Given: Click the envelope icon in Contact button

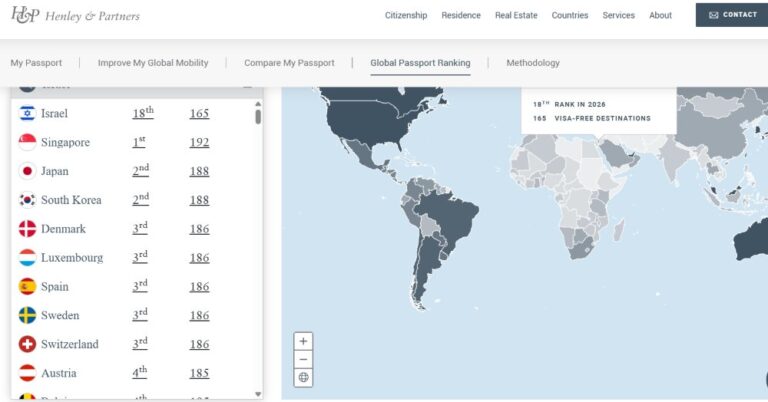Looking at the screenshot, I should pos(714,15).
